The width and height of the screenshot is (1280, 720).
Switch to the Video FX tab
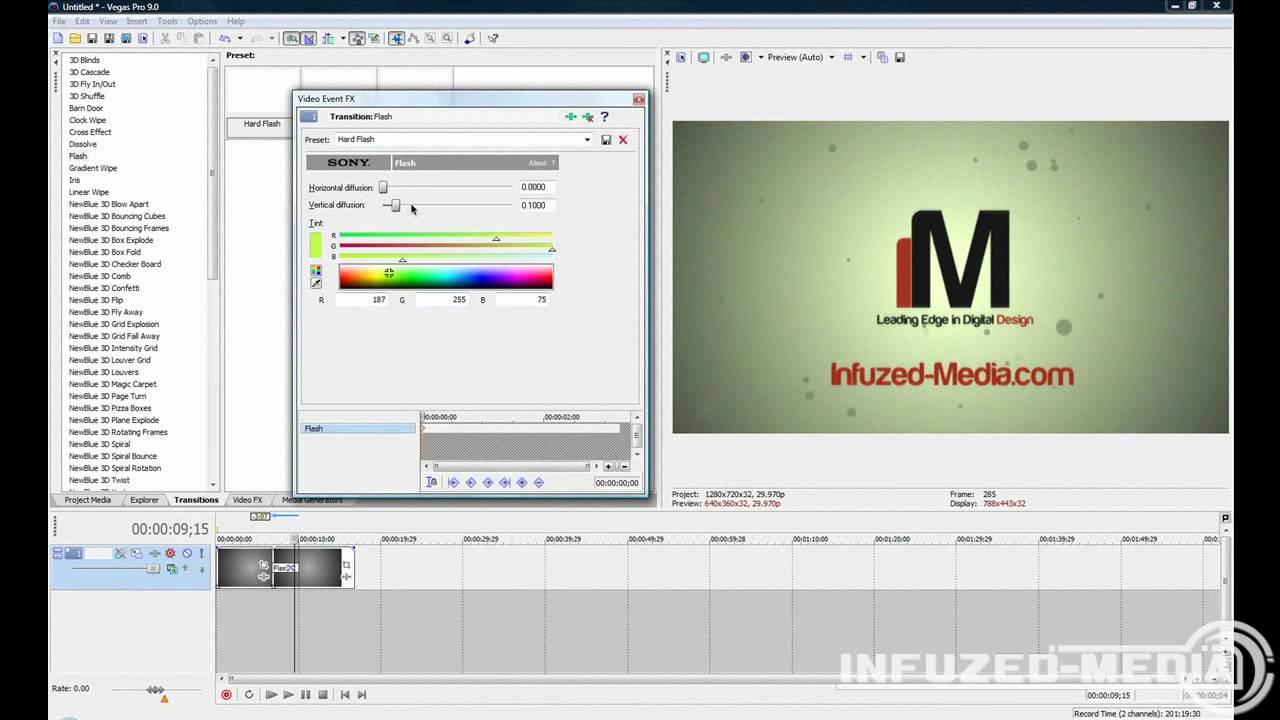click(x=247, y=500)
